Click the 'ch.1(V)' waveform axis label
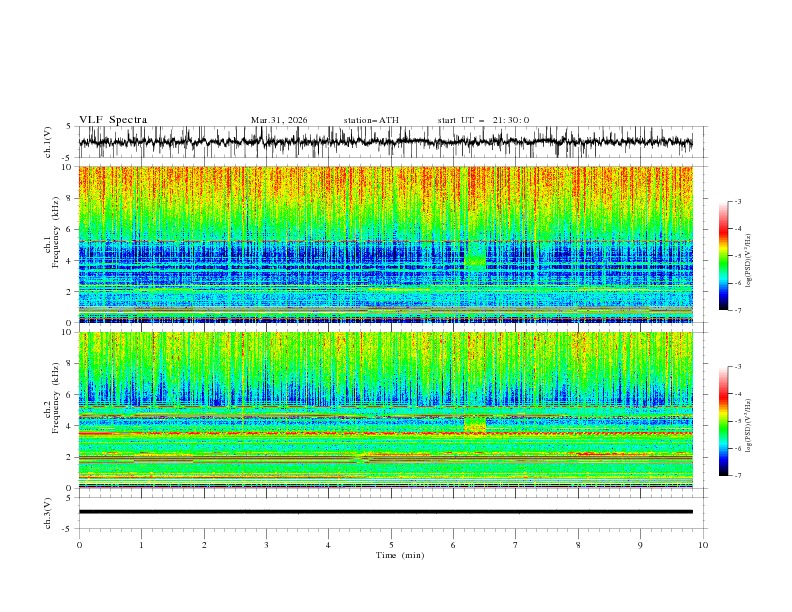This screenshot has height=612, width=792. click(48, 142)
